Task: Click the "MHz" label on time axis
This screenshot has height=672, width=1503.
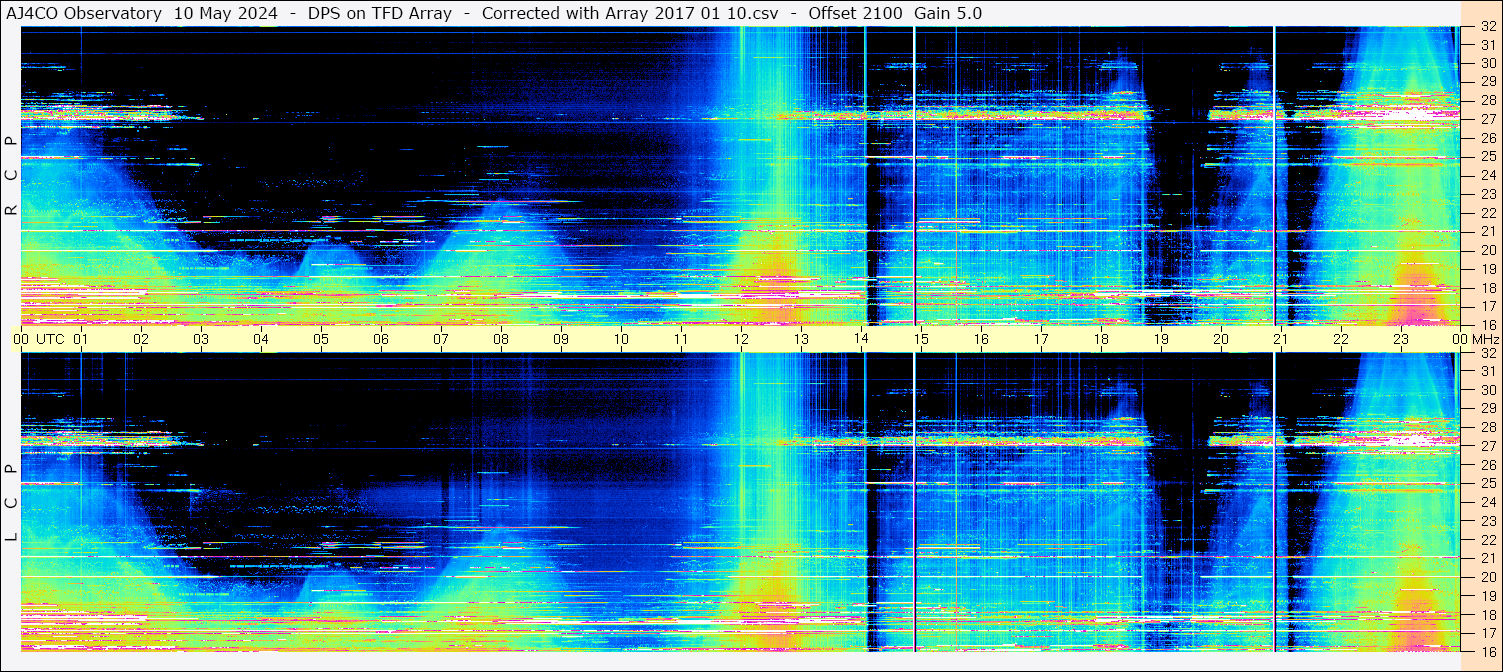Action: tap(1486, 339)
